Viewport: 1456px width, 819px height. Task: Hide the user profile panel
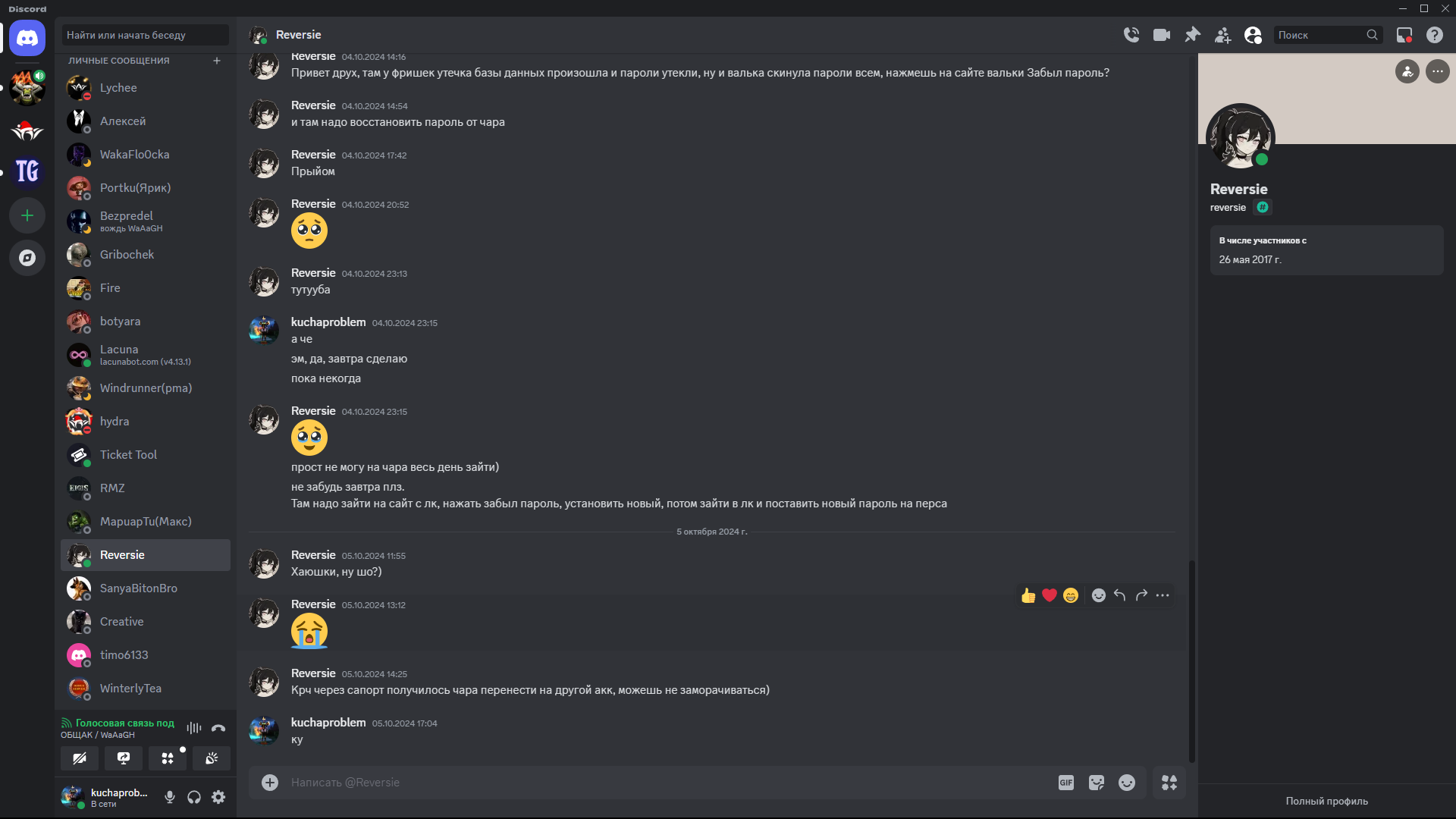pyautogui.click(x=1254, y=35)
